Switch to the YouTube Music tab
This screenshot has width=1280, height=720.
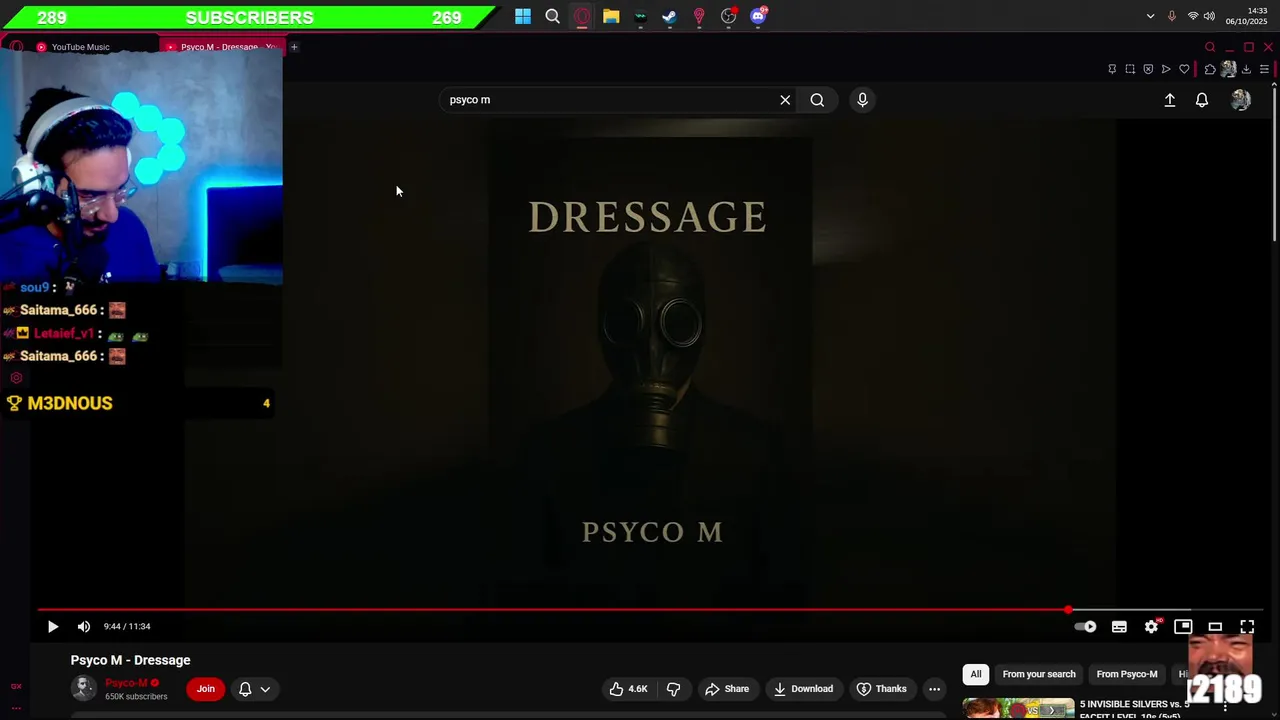coord(80,47)
